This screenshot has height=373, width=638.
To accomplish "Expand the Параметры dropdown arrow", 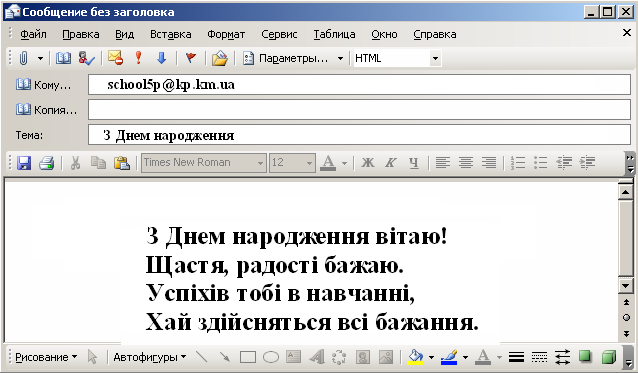I will pos(341,59).
